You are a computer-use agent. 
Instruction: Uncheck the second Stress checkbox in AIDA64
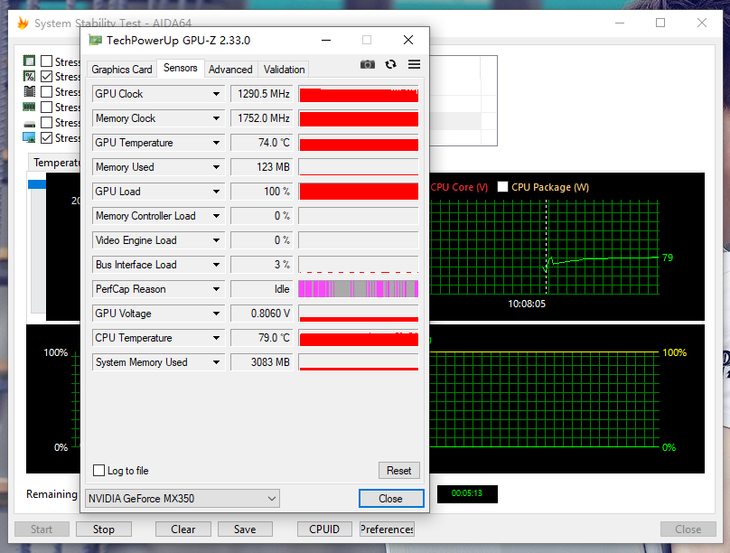pyautogui.click(x=46, y=76)
